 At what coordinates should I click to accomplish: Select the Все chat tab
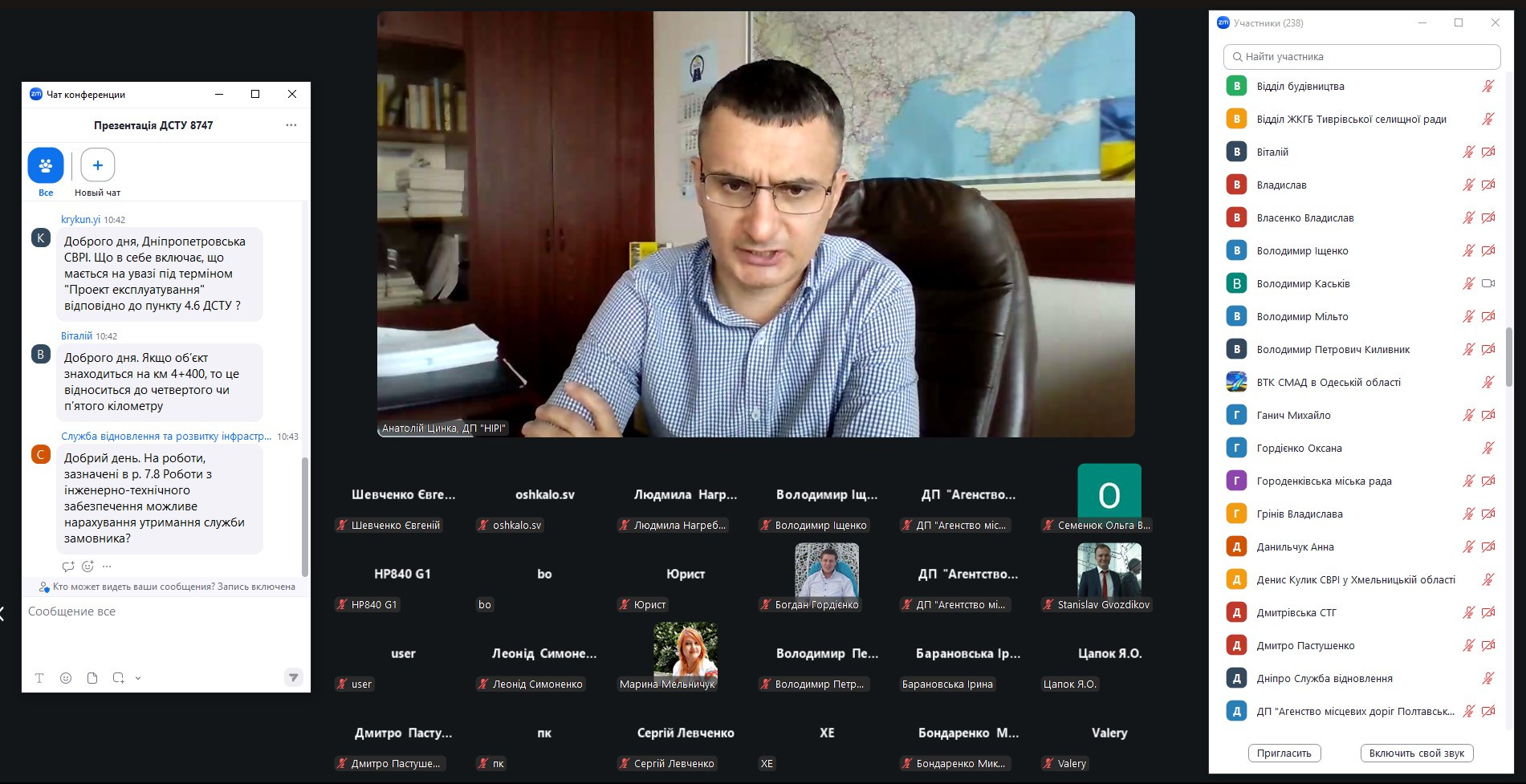coord(46,166)
